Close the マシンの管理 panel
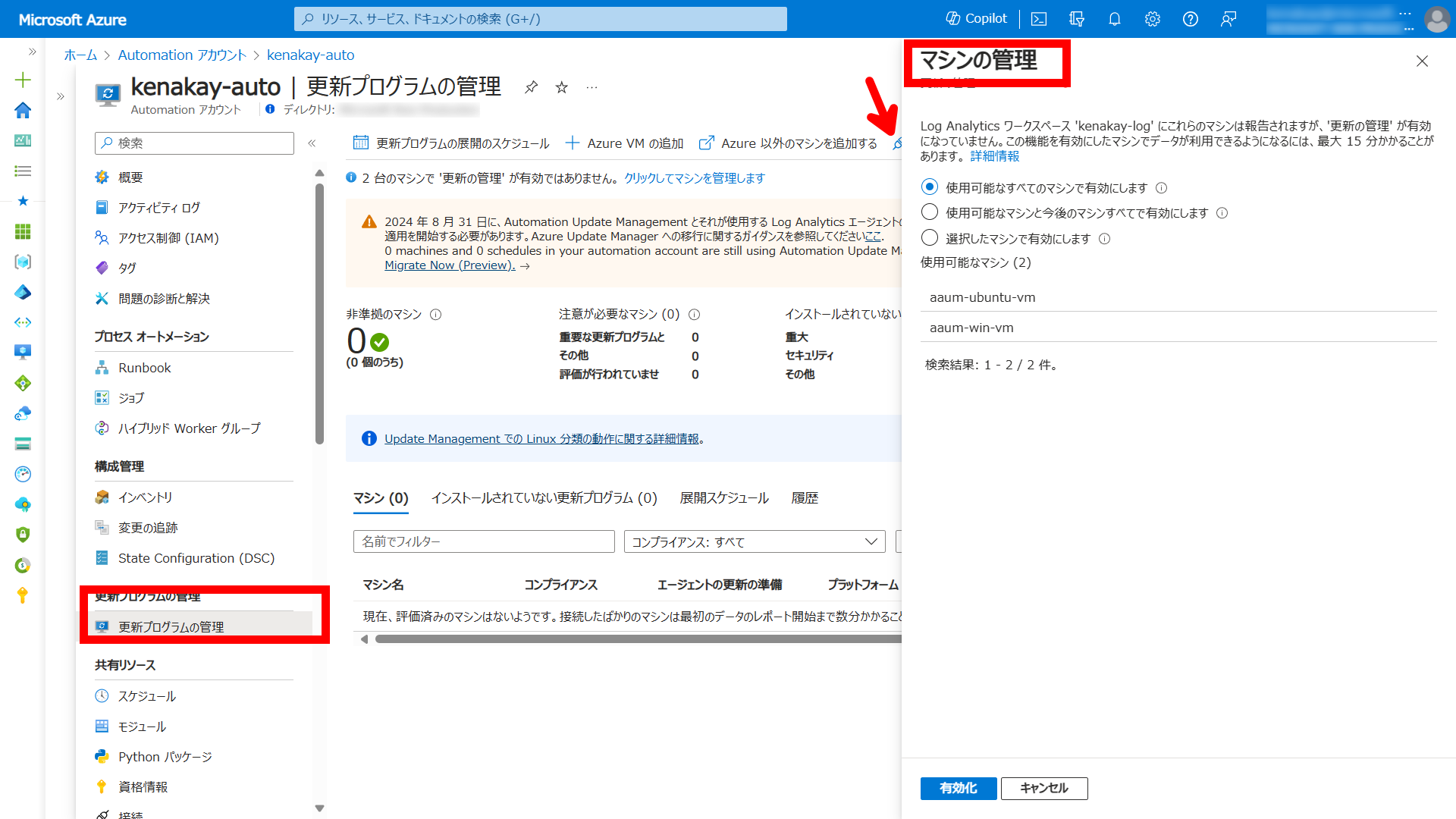Image resolution: width=1456 pixels, height=819 pixels. coord(1422,61)
